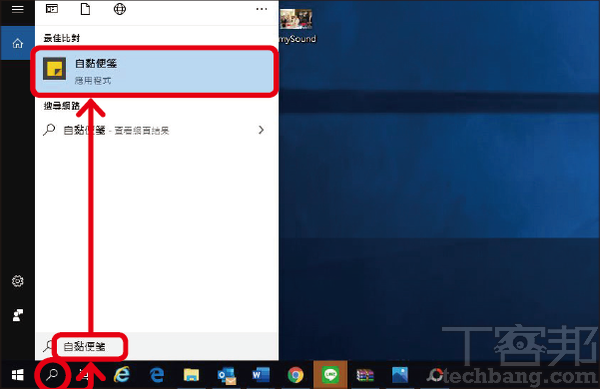Open the three-dot more options menu
The width and height of the screenshot is (600, 389).
[262, 8]
